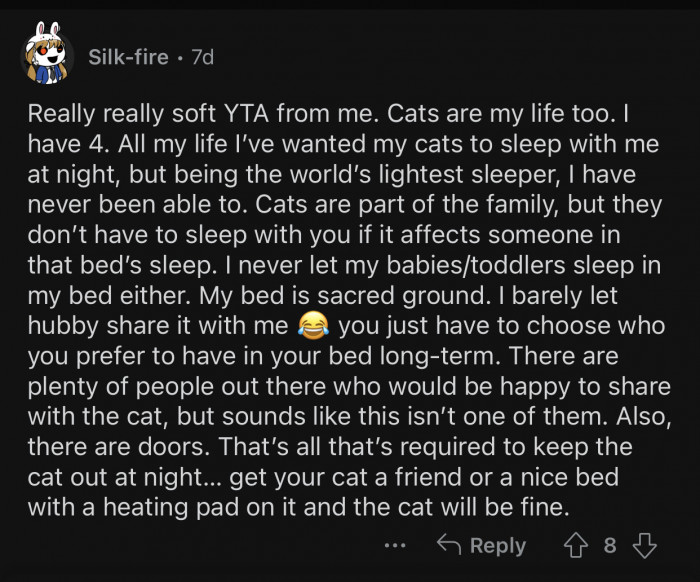Click the curved reply arrow icon
The image size is (700, 582).
(x=449, y=545)
